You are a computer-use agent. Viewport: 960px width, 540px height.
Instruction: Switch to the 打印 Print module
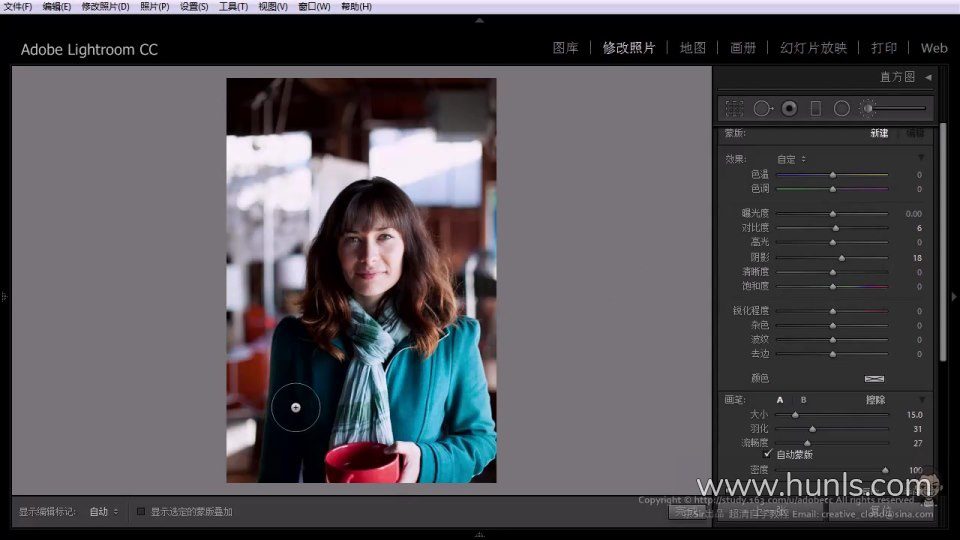(883, 48)
